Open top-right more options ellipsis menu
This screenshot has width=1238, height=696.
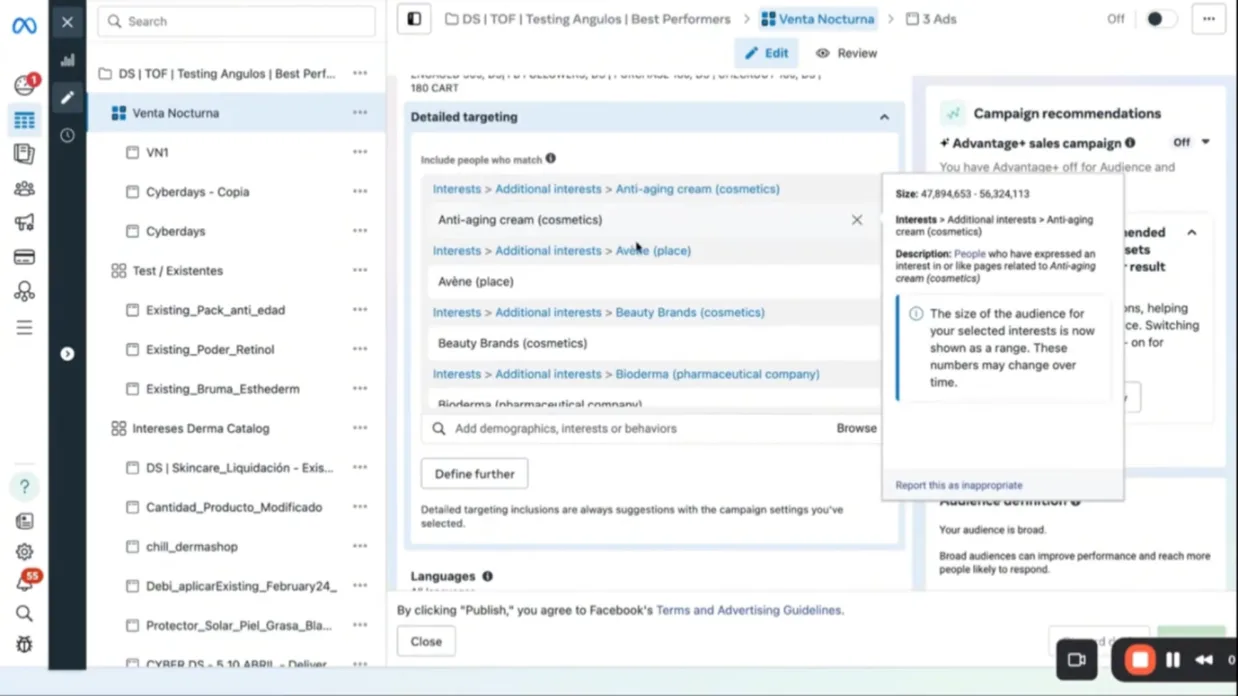(x=1209, y=19)
